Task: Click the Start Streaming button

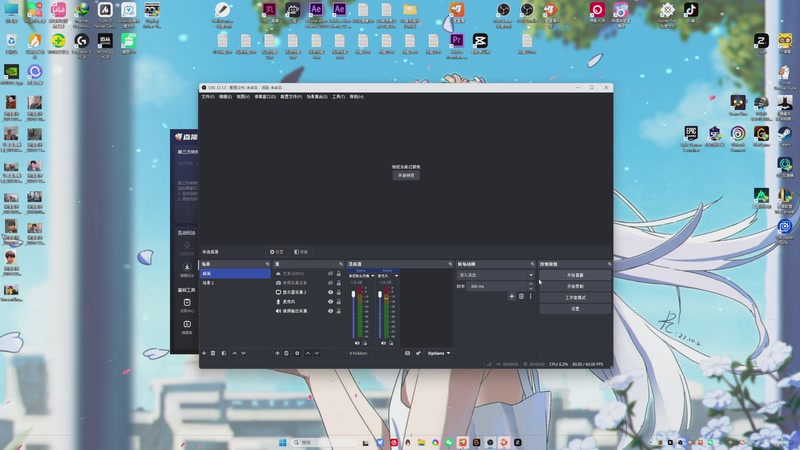Action: click(x=575, y=275)
